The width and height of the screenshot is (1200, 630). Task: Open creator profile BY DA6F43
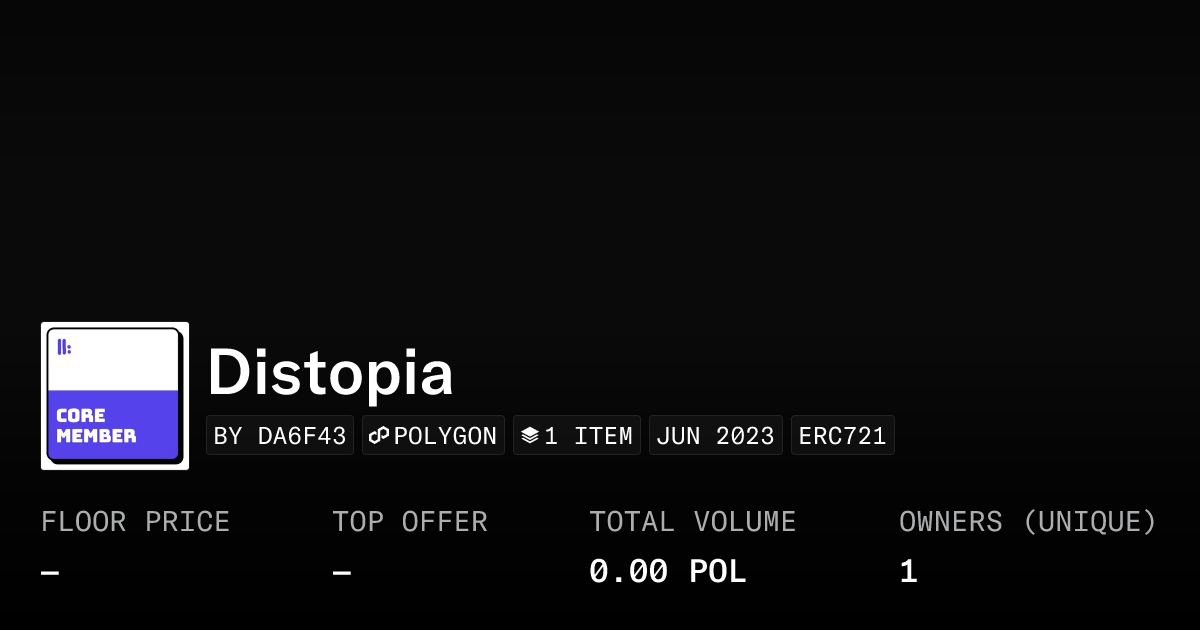[x=280, y=436]
